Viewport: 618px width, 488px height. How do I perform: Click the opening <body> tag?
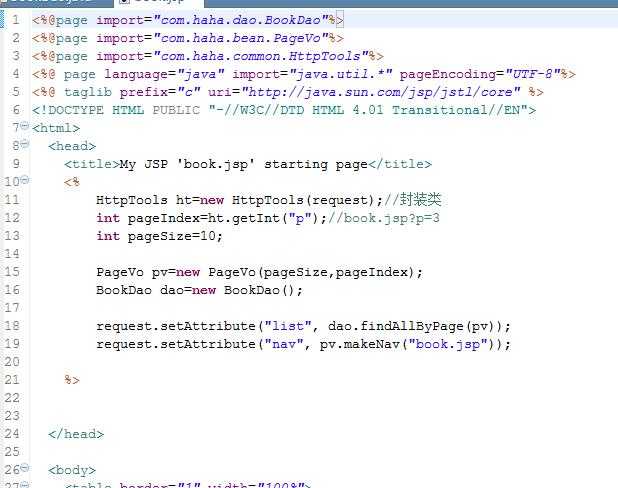pyautogui.click(x=72, y=470)
